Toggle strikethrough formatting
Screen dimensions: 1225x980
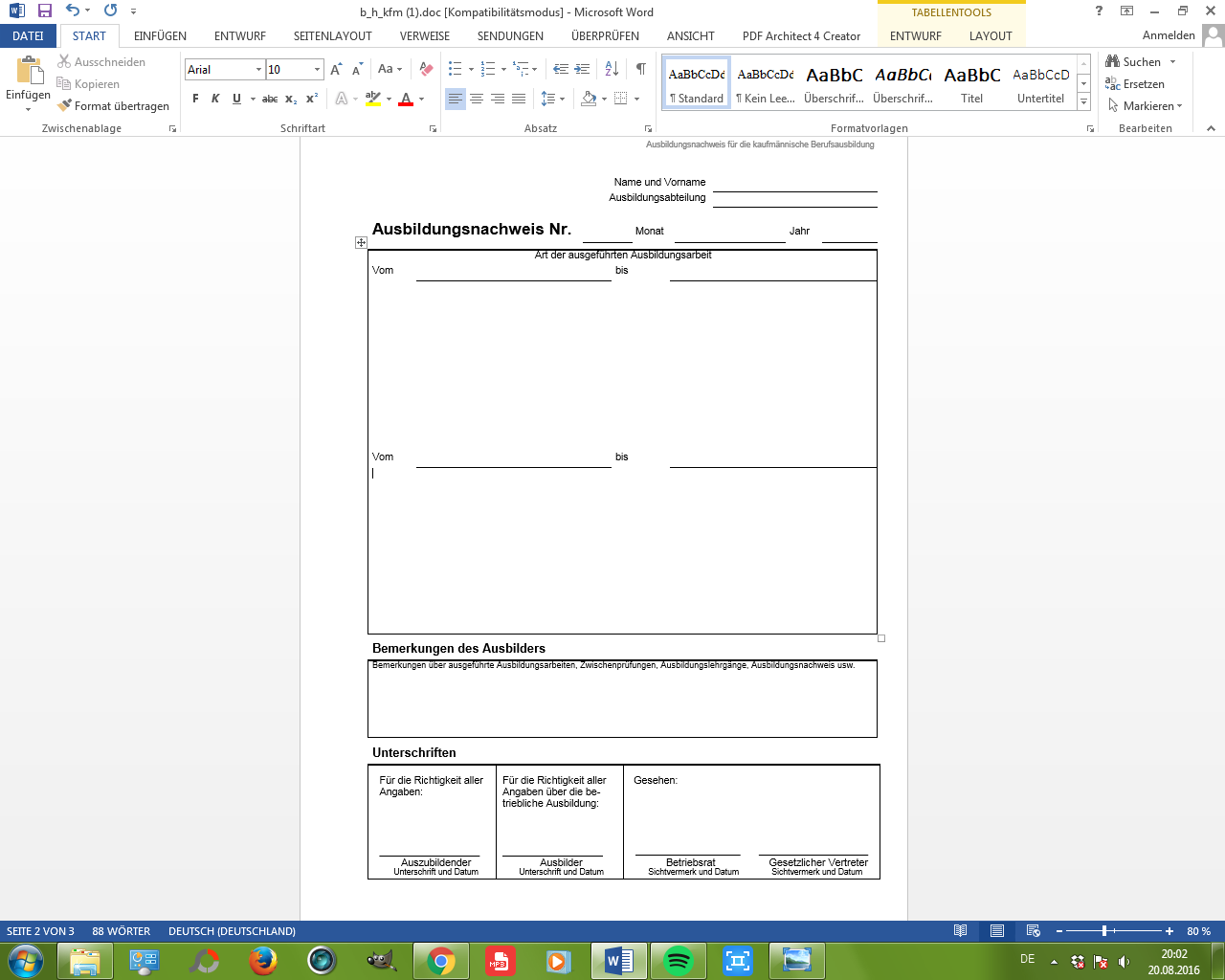[x=270, y=99]
